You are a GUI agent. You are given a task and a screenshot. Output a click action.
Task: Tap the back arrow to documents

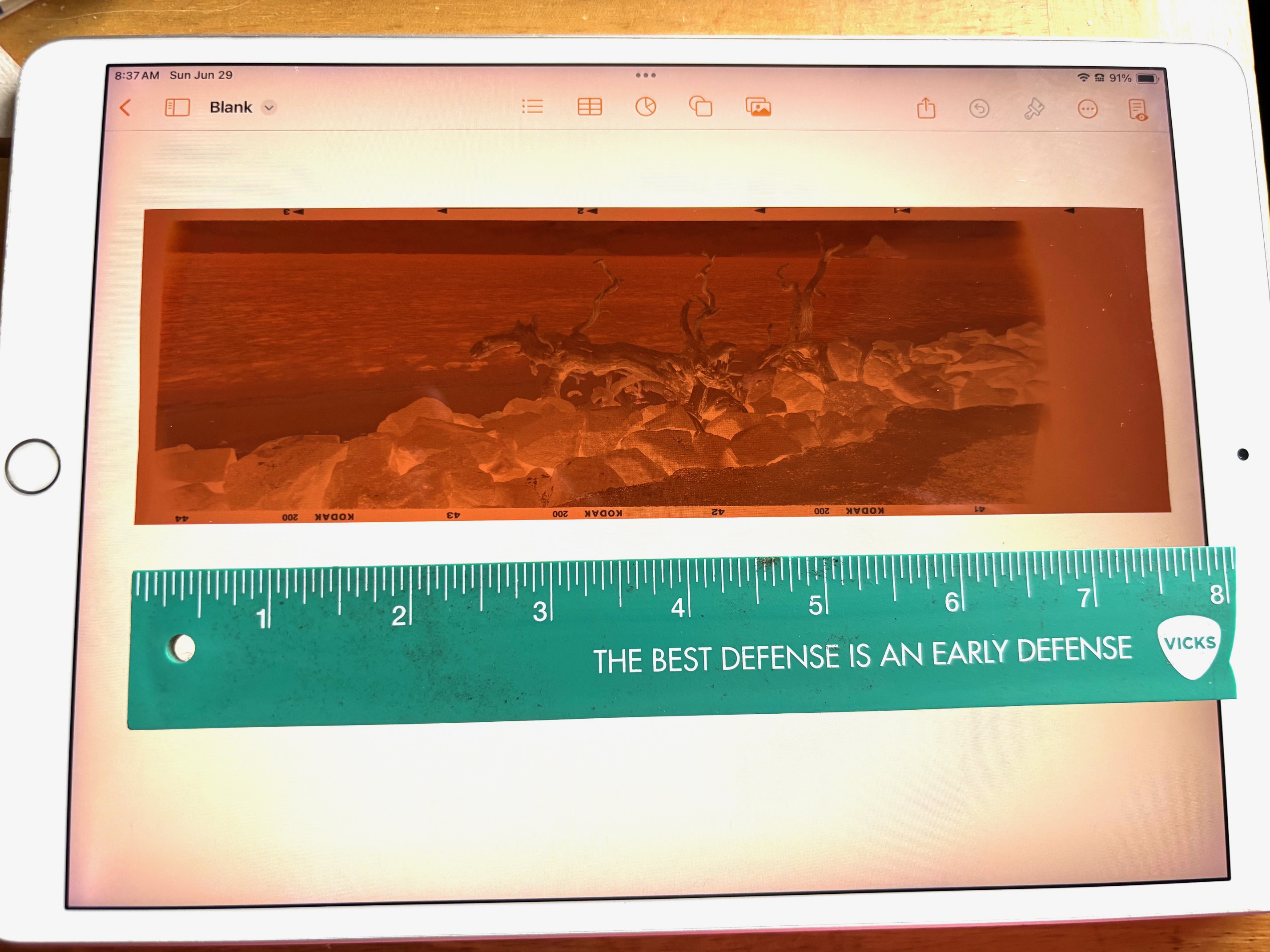125,107
